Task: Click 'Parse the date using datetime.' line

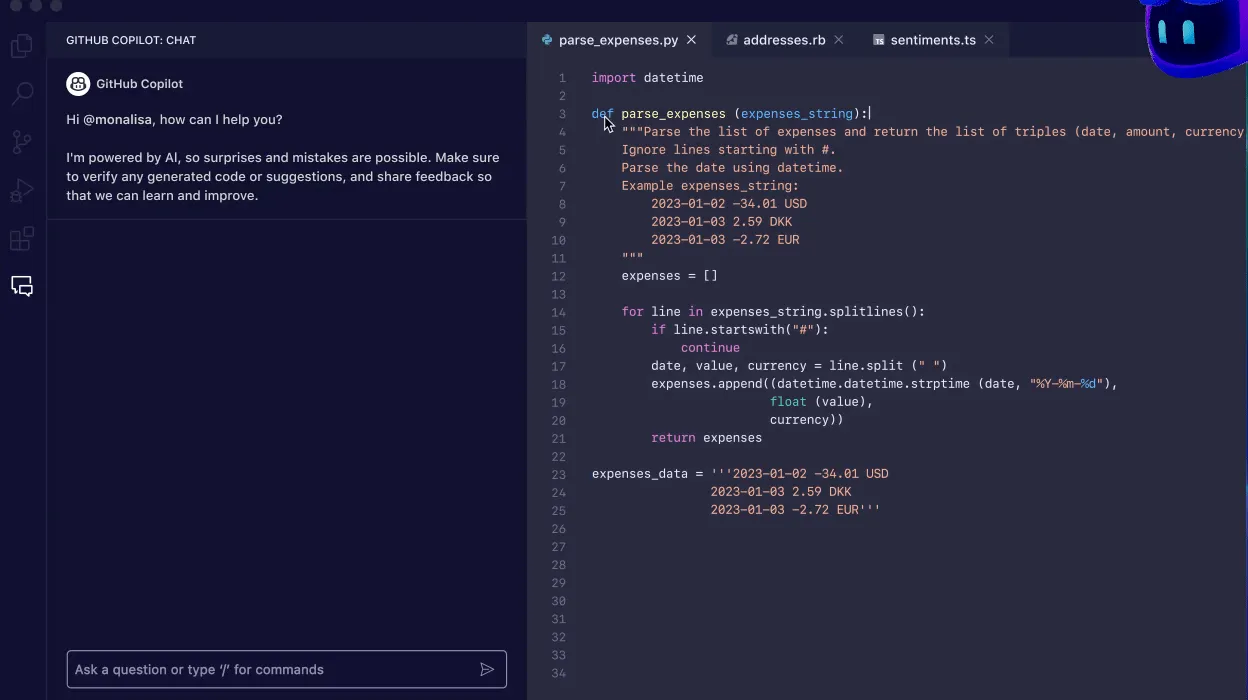Action: coord(732,168)
